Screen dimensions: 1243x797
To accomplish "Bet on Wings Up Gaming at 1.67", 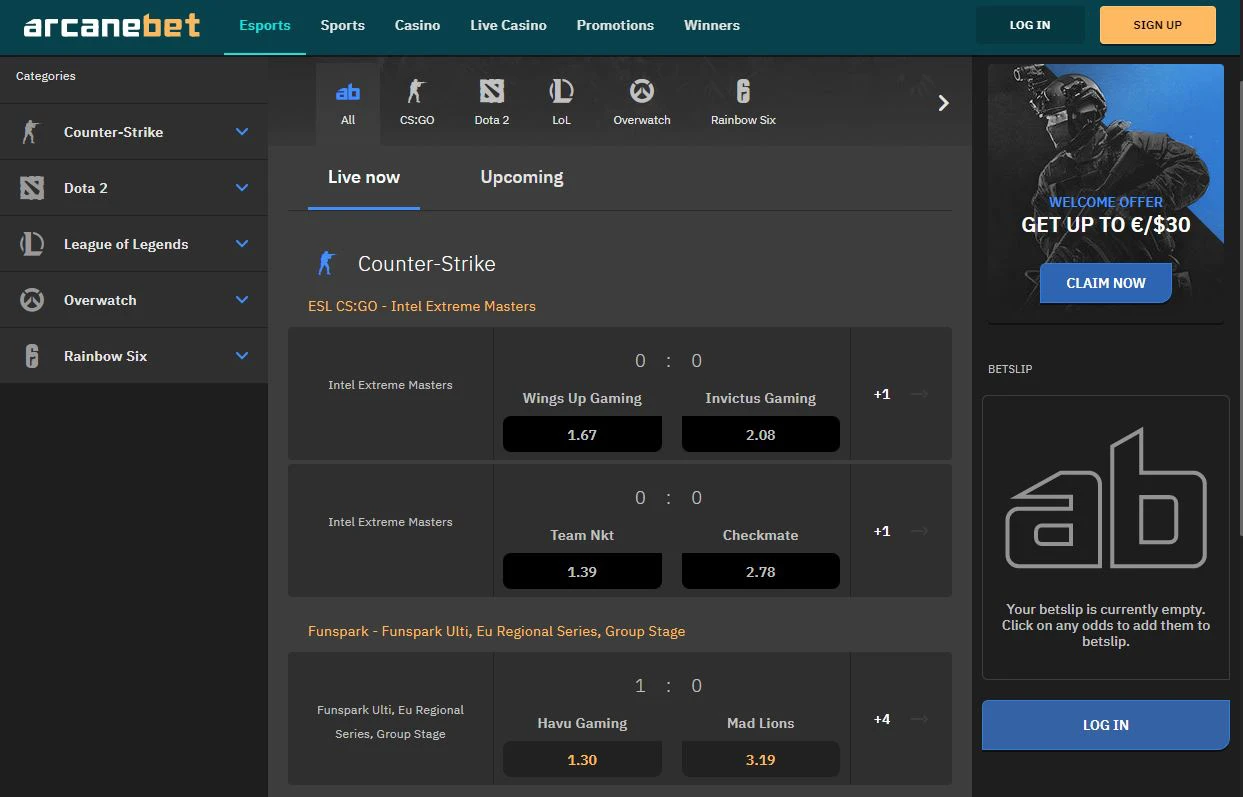I will point(582,435).
